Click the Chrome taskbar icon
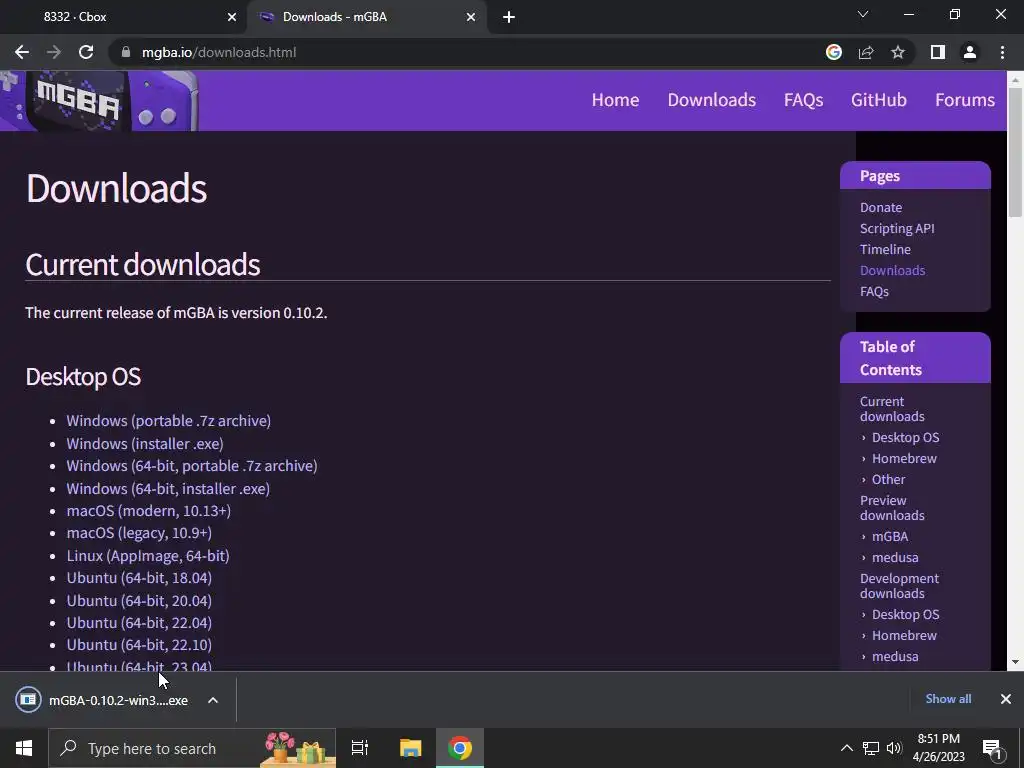The width and height of the screenshot is (1024, 768). click(460, 748)
